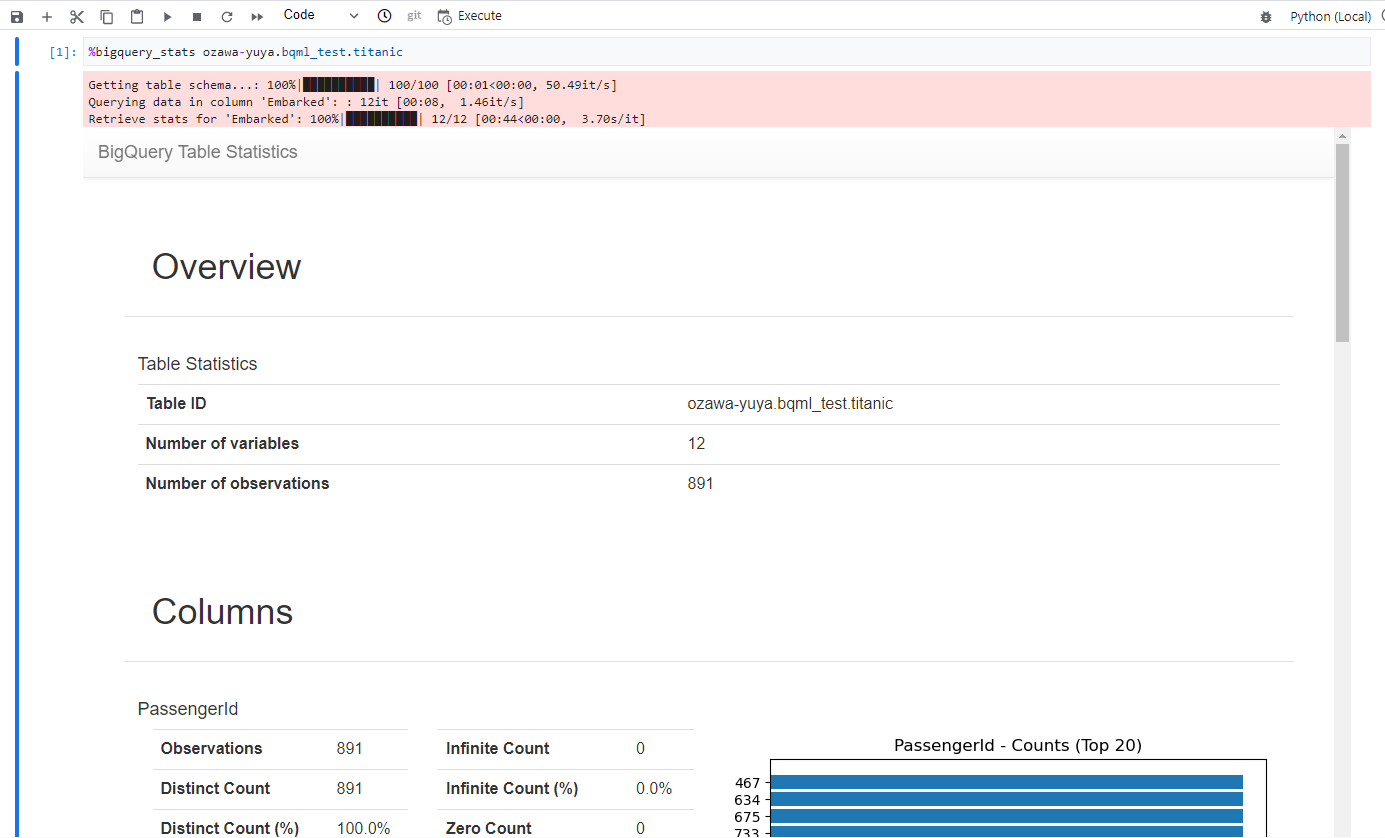Select the cell input containing %bigquery_stats

click(245, 51)
